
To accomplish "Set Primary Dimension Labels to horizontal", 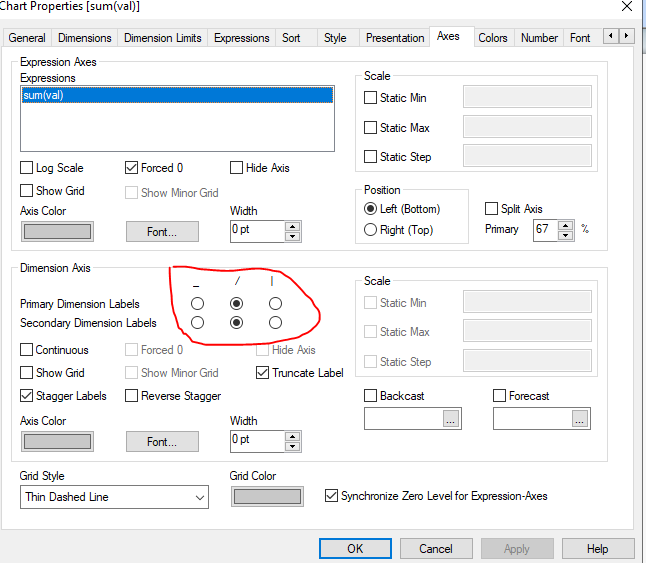I will [197, 304].
